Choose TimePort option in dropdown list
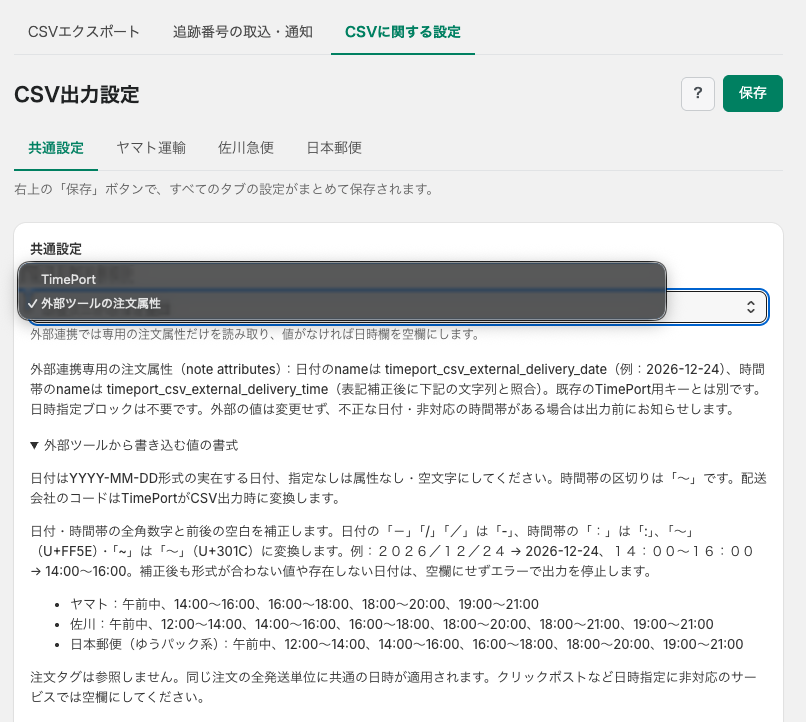 tap(342, 280)
